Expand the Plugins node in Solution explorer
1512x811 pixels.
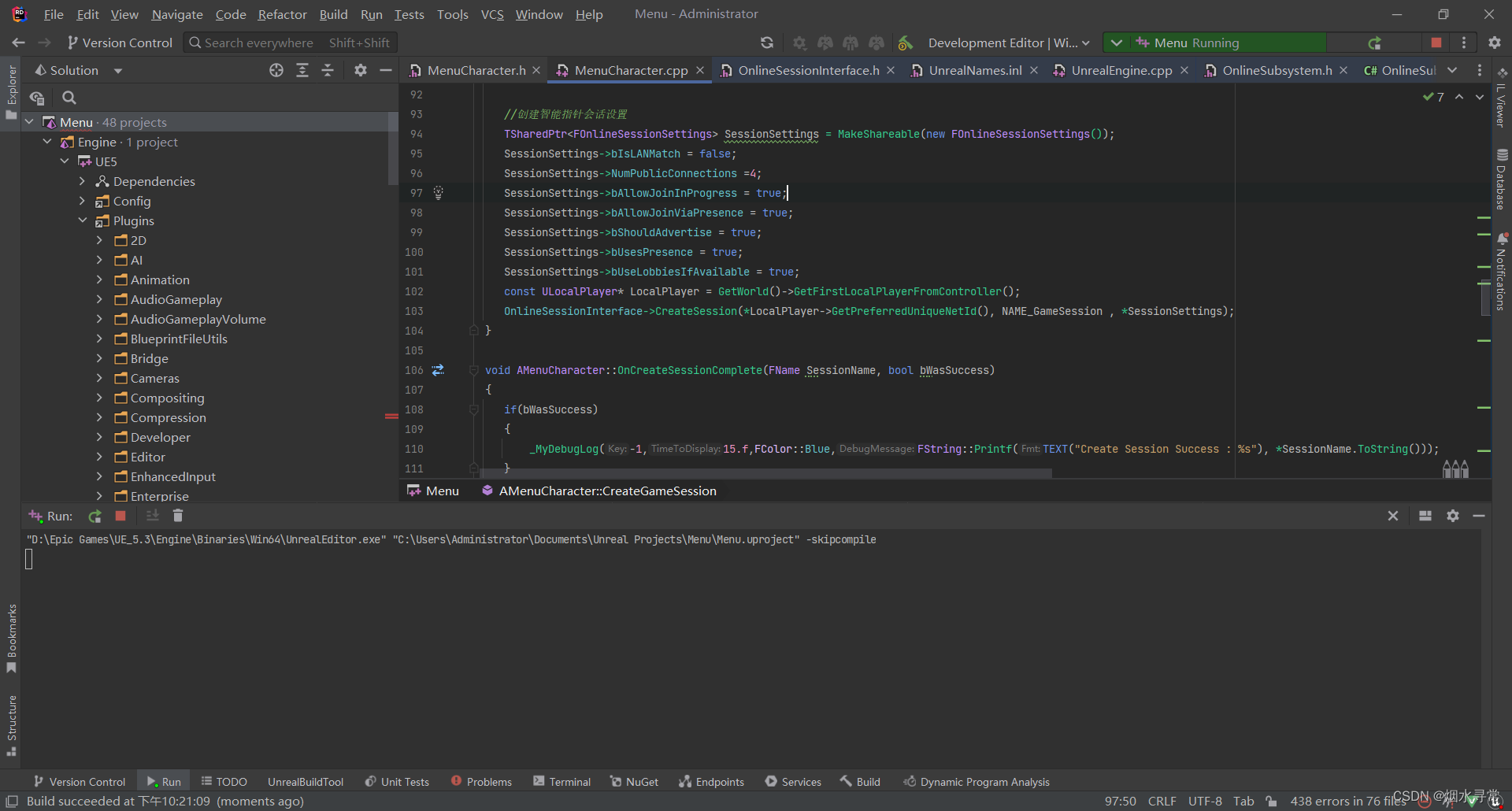83,220
